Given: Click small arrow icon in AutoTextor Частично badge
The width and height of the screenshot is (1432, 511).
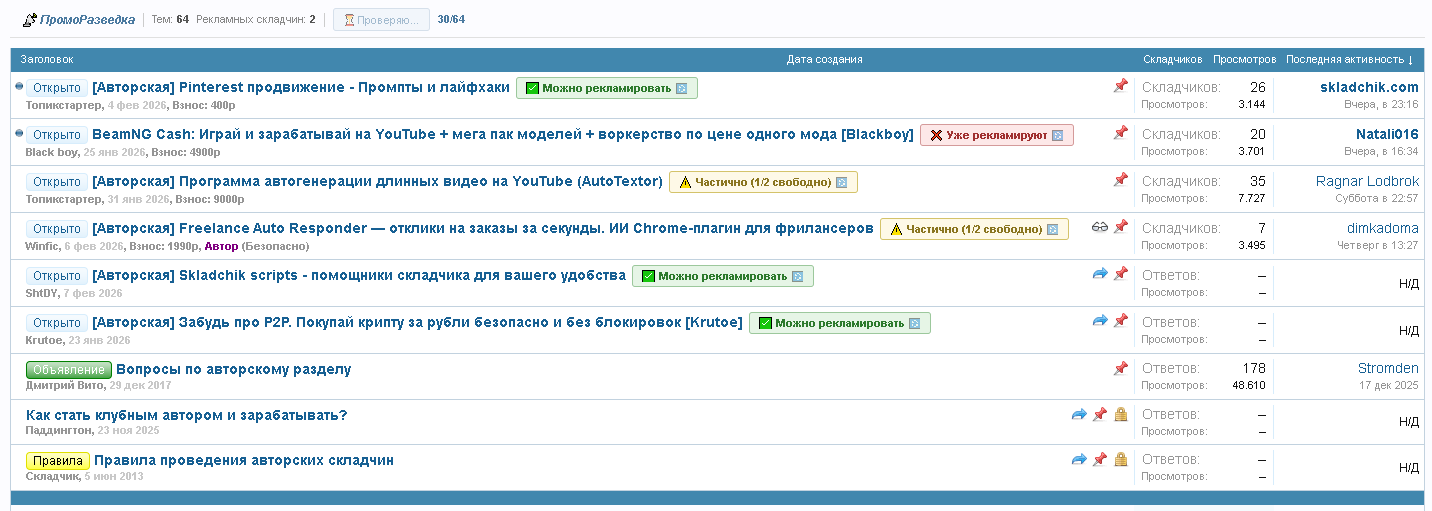Looking at the screenshot, I should [x=841, y=182].
